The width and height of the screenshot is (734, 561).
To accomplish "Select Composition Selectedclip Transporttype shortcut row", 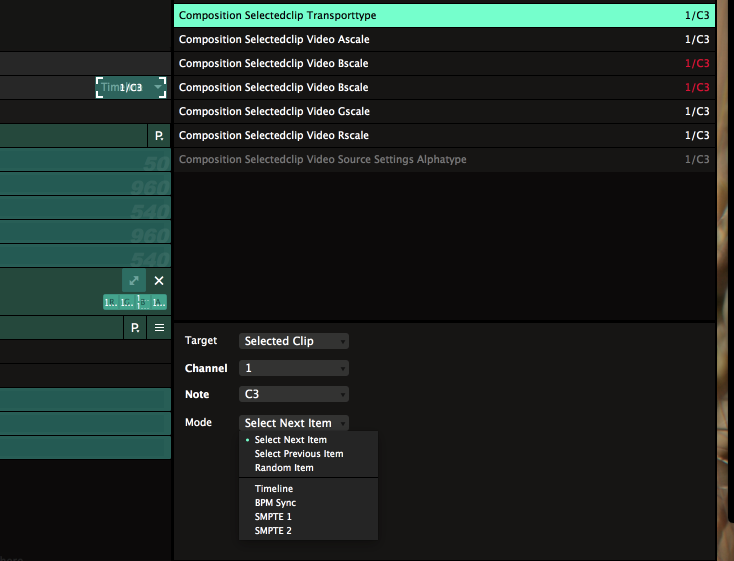I will 444,15.
